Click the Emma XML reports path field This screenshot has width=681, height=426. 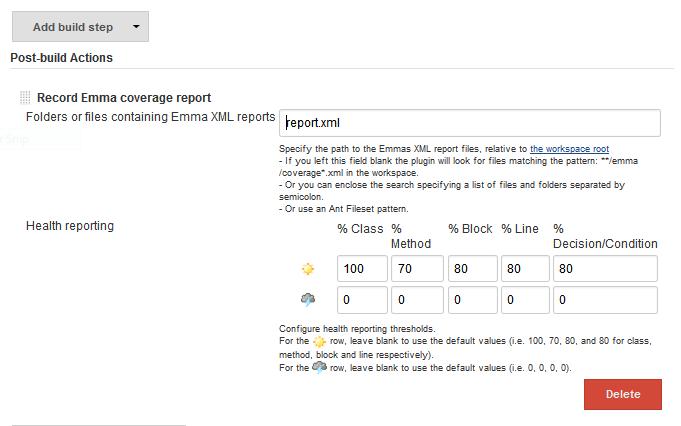coord(470,123)
